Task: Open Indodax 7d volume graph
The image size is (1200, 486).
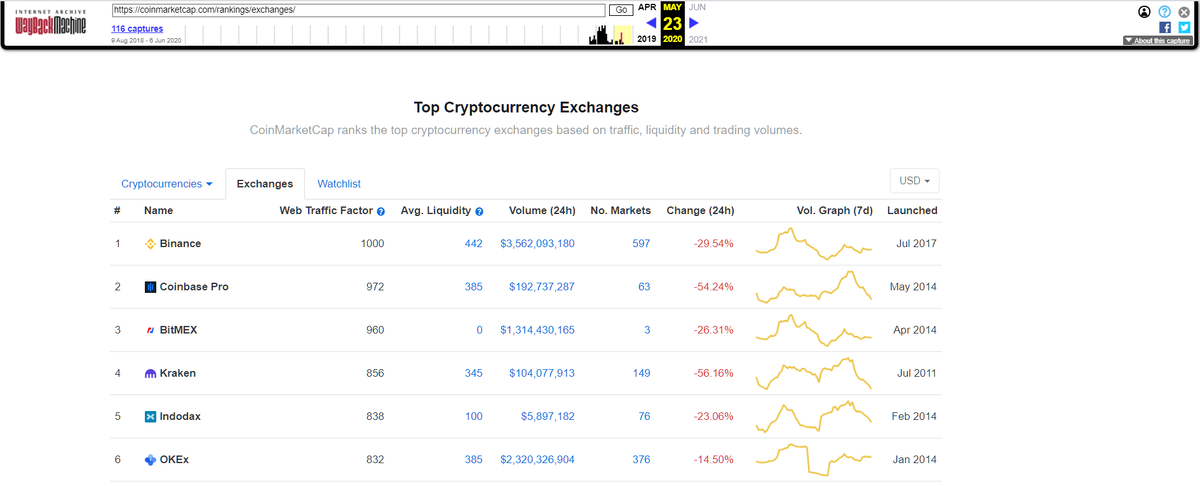Action: (x=814, y=416)
